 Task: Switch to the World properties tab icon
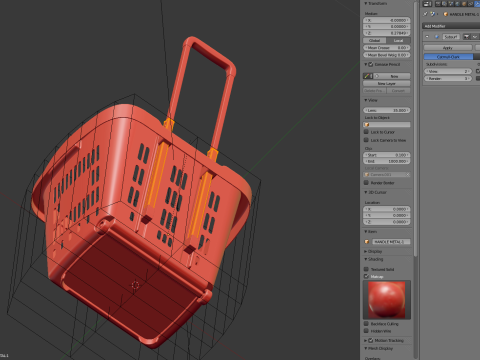pos(457,4)
